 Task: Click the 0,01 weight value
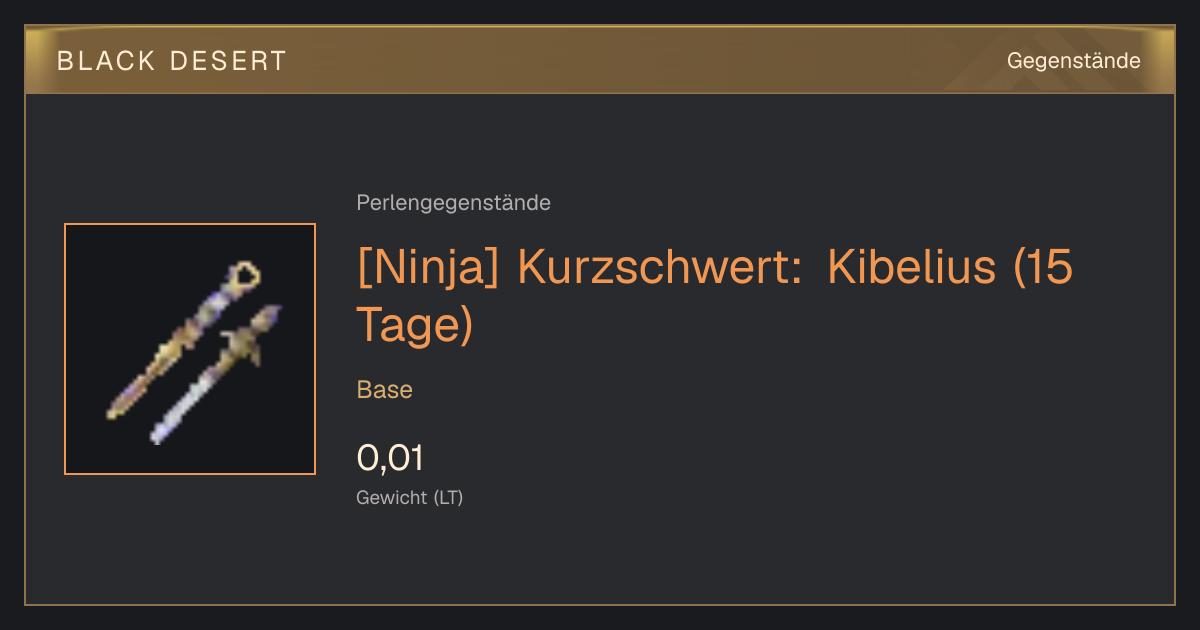pyautogui.click(x=390, y=458)
